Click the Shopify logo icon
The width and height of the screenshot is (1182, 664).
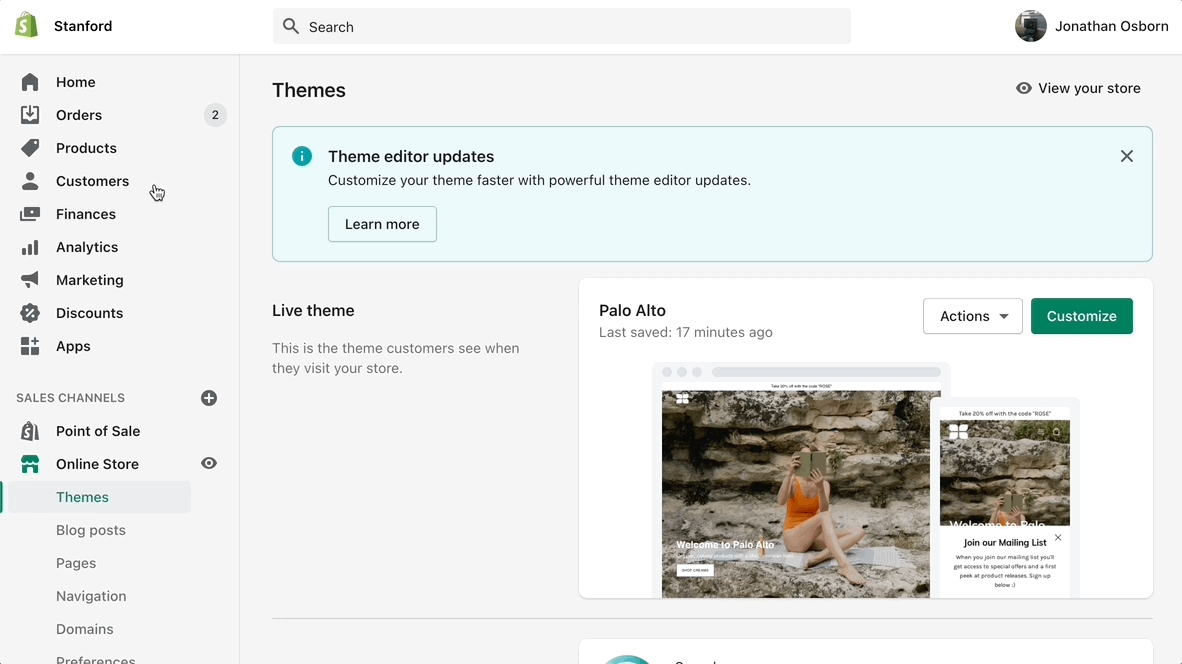(x=27, y=26)
